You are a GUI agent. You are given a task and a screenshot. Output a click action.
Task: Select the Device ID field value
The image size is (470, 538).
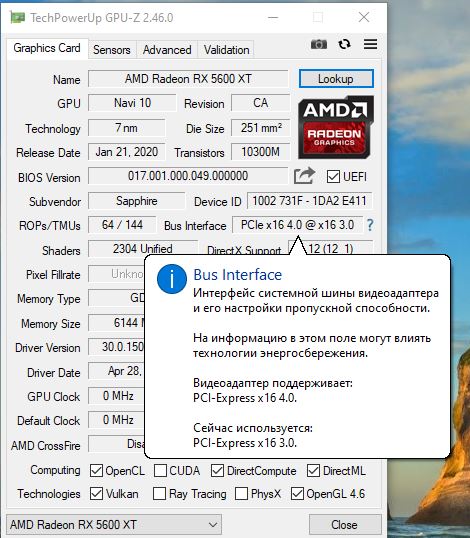[x=309, y=201]
